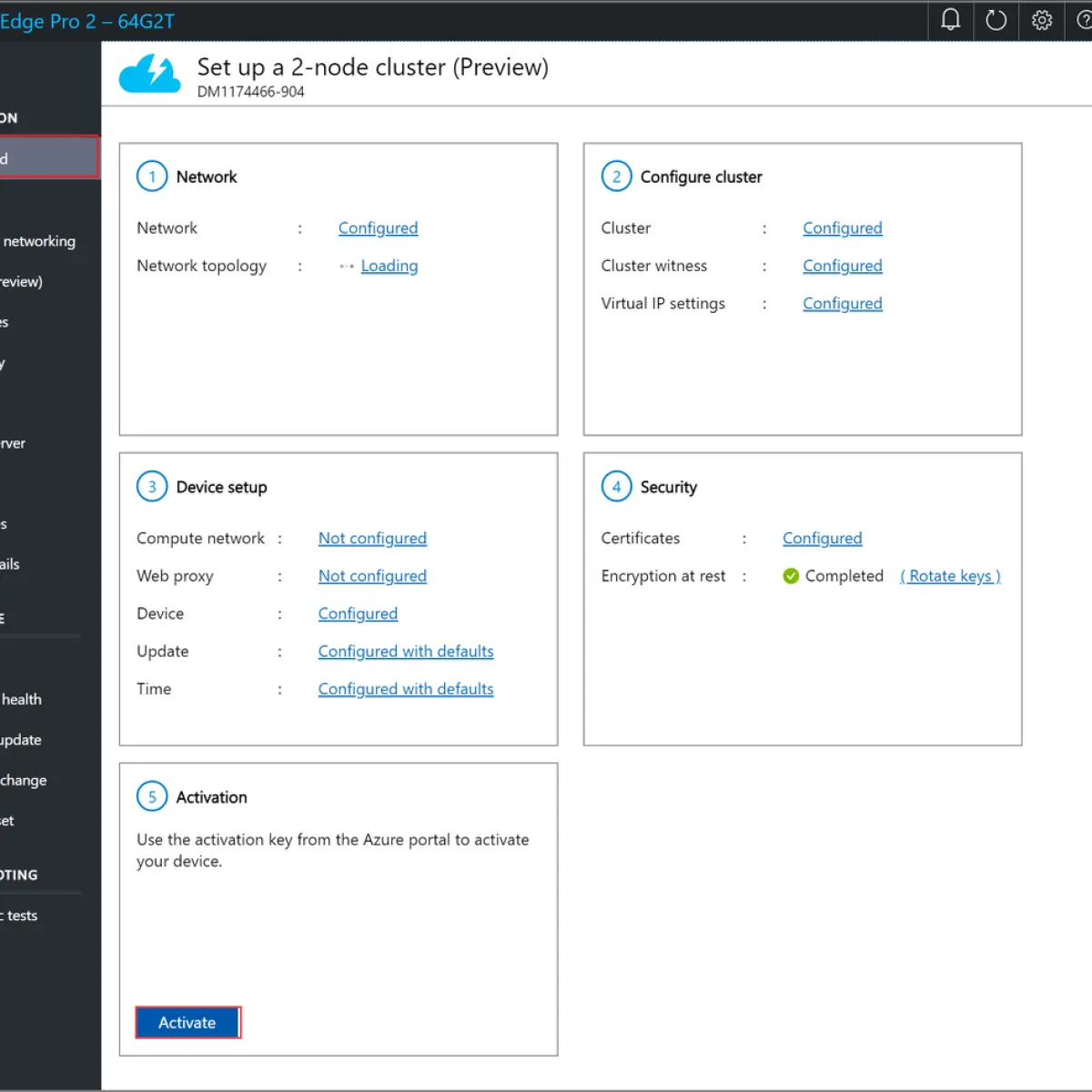1092x1092 pixels.
Task: Click the Device setup section title
Action: [222, 487]
